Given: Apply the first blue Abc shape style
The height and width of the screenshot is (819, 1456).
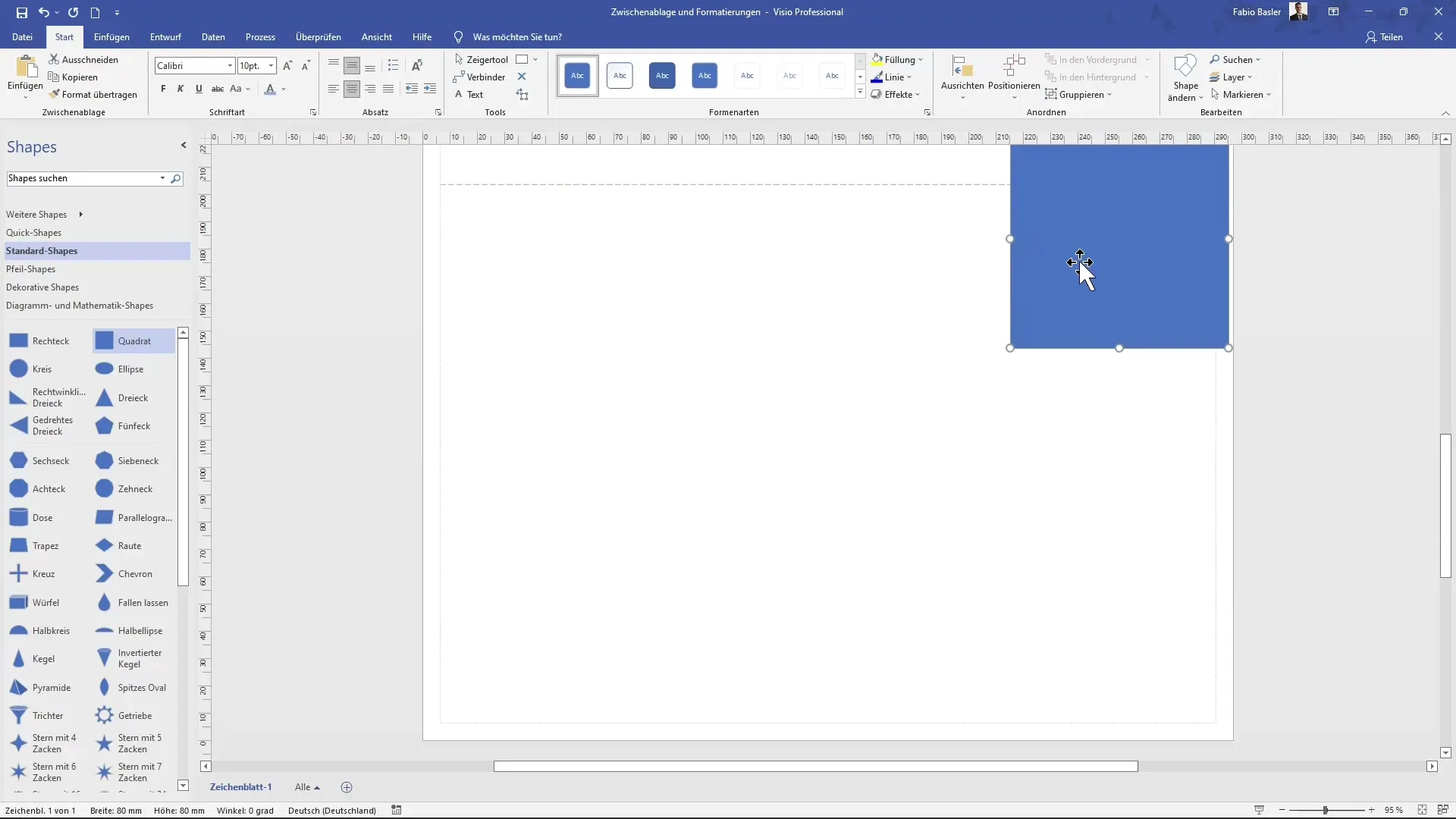Looking at the screenshot, I should point(578,75).
